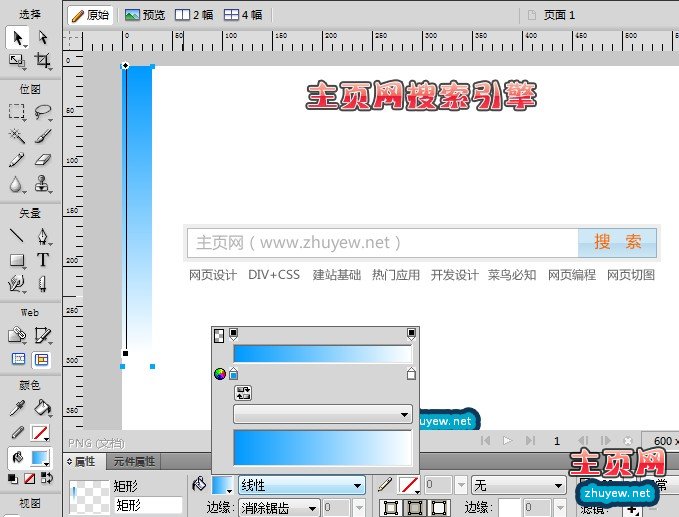
Task: Select the Line tool
Action: [x=17, y=236]
